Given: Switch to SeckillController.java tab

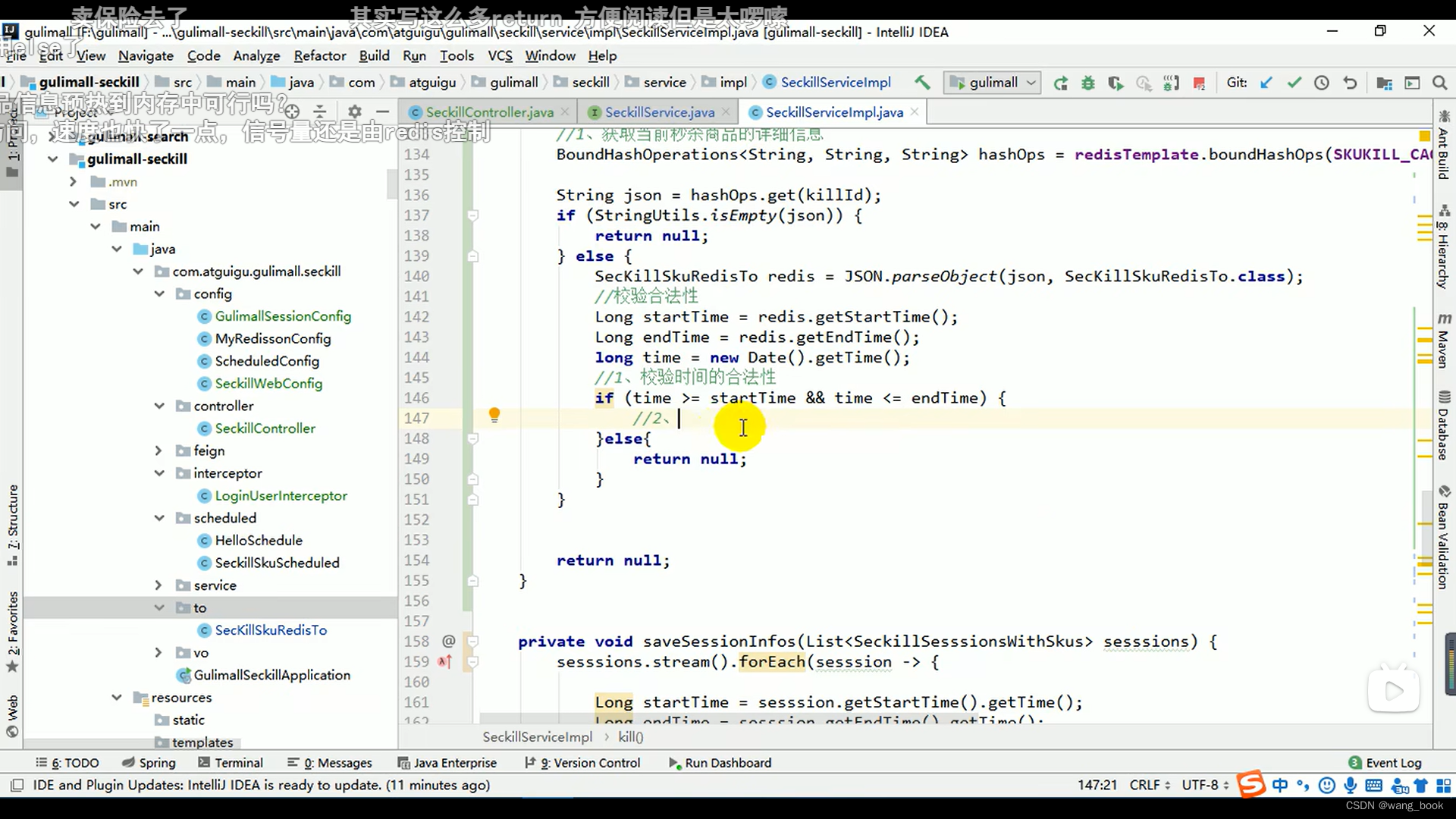Looking at the screenshot, I should [x=488, y=112].
